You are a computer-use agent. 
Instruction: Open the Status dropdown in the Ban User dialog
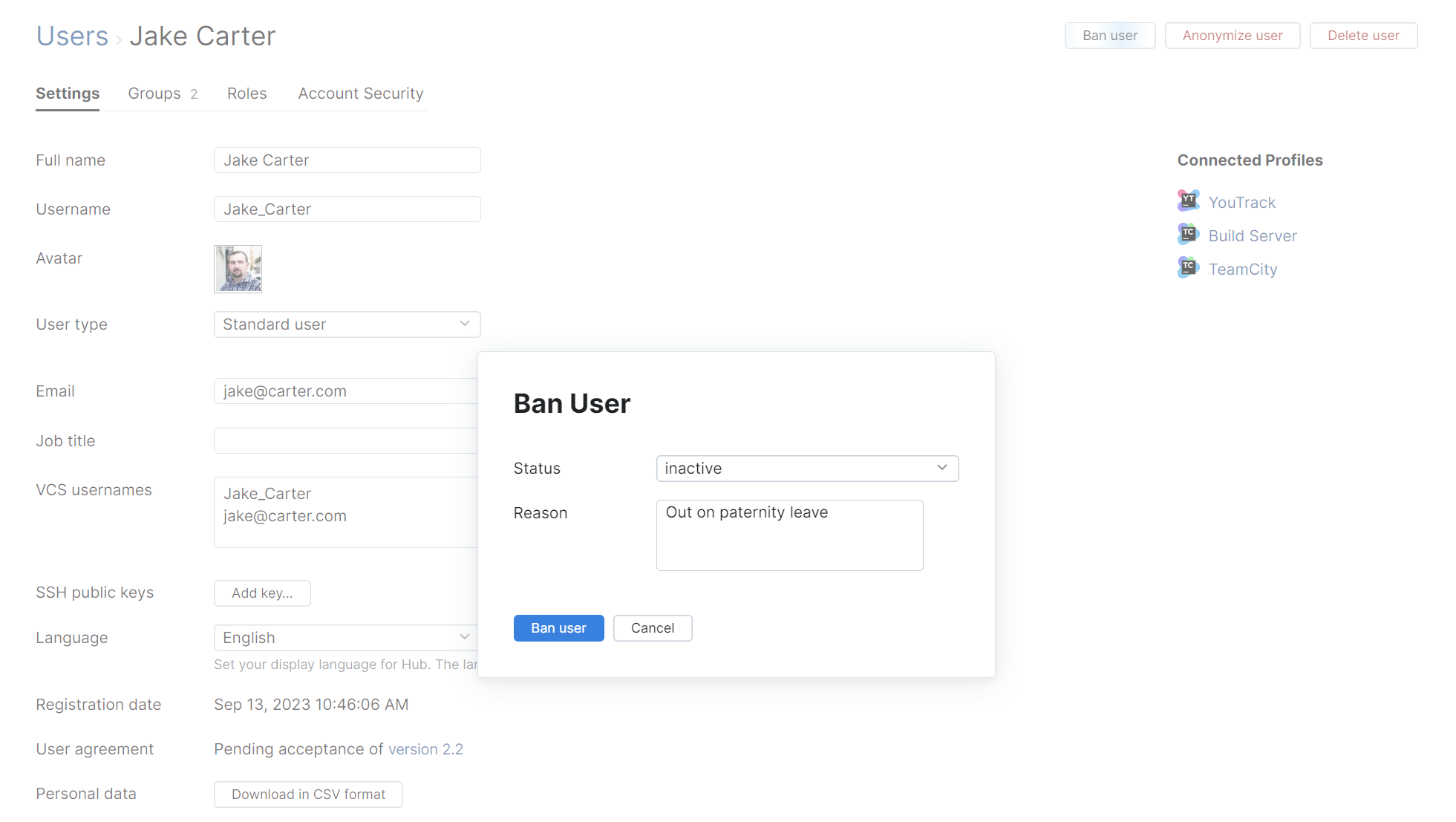(x=806, y=468)
